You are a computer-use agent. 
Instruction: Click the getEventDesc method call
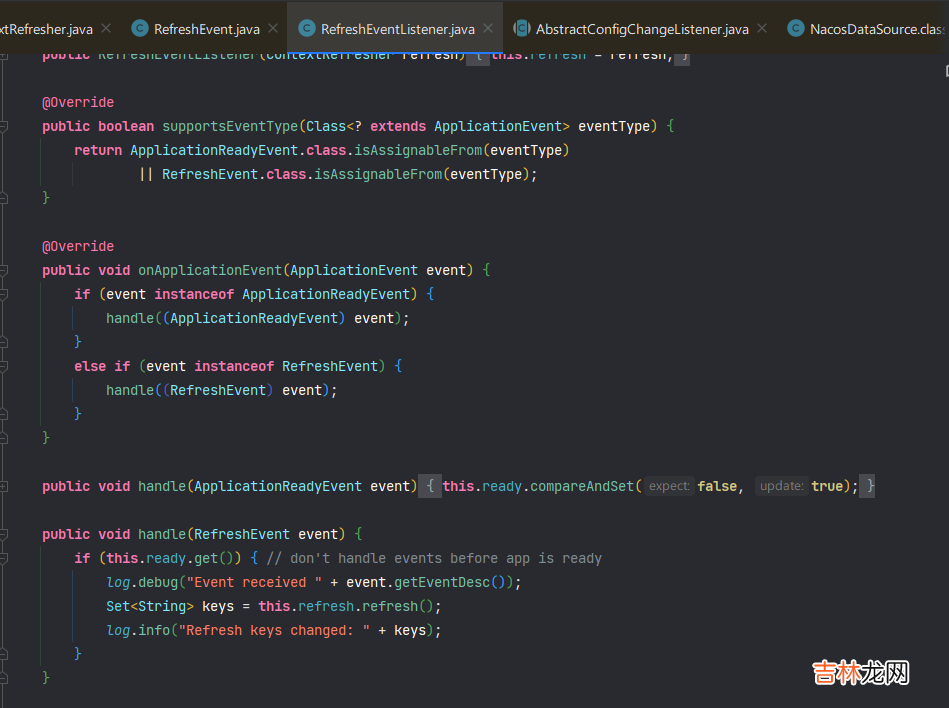point(455,582)
